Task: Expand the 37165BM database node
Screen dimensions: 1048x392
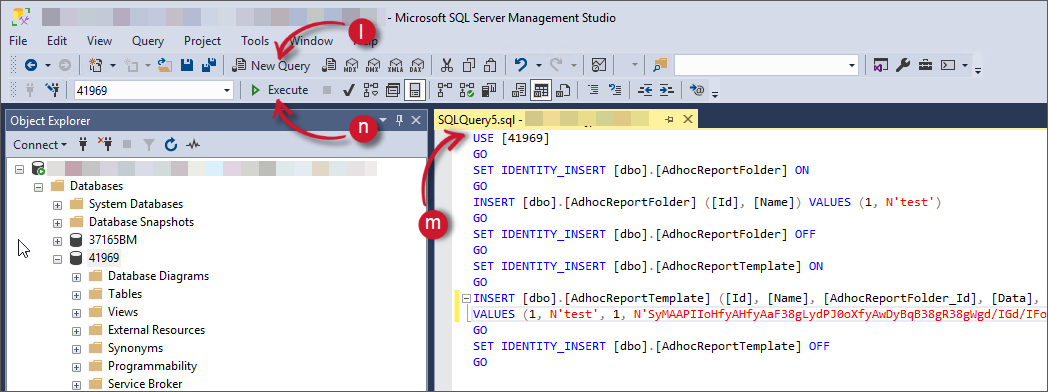Action: pyautogui.click(x=58, y=240)
